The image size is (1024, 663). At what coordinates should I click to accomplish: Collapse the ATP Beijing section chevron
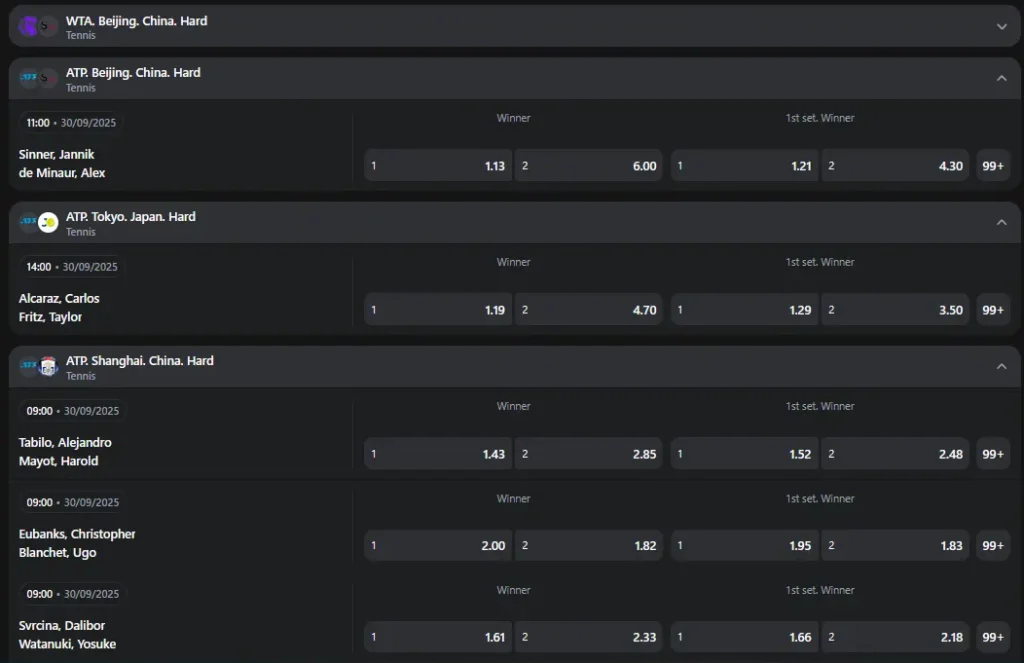(1001, 78)
